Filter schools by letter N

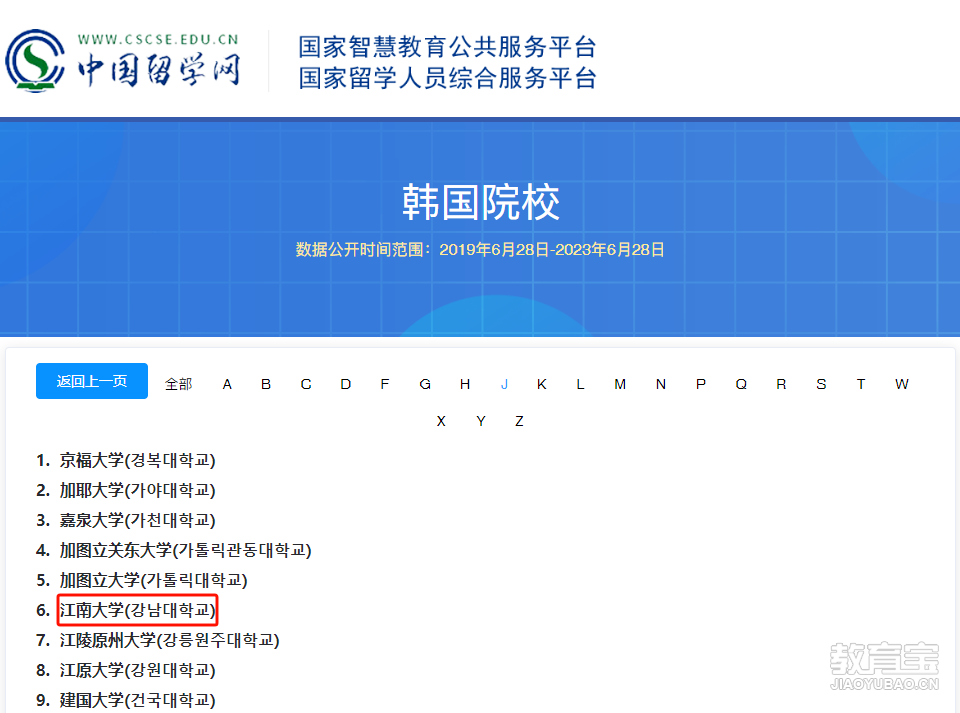click(661, 384)
